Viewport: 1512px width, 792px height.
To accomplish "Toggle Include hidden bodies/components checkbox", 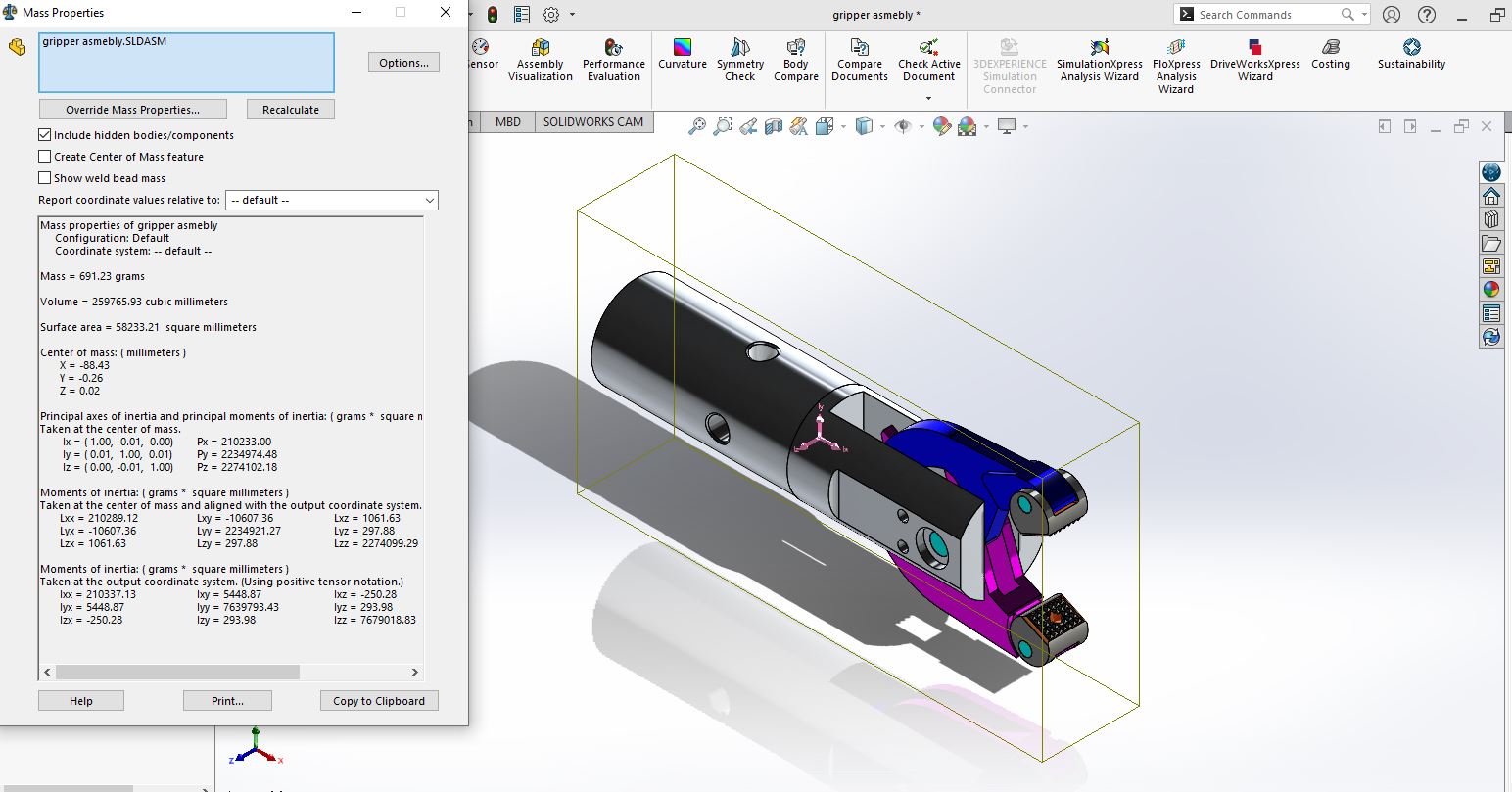I will 44,135.
